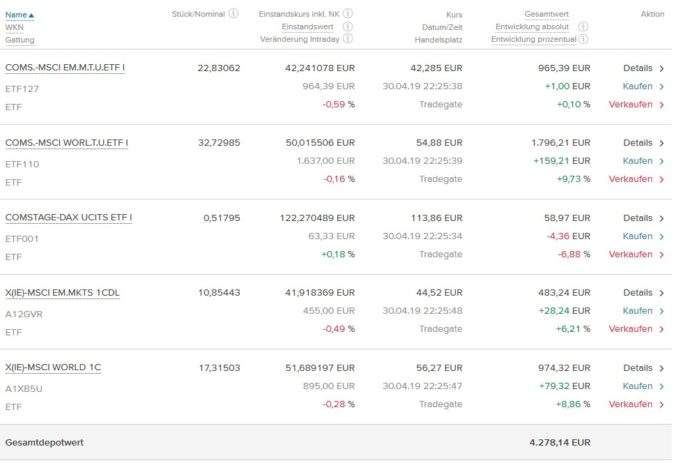The image size is (676, 463).
Task: Open info icon next to Einstandswert
Action: click(x=348, y=26)
